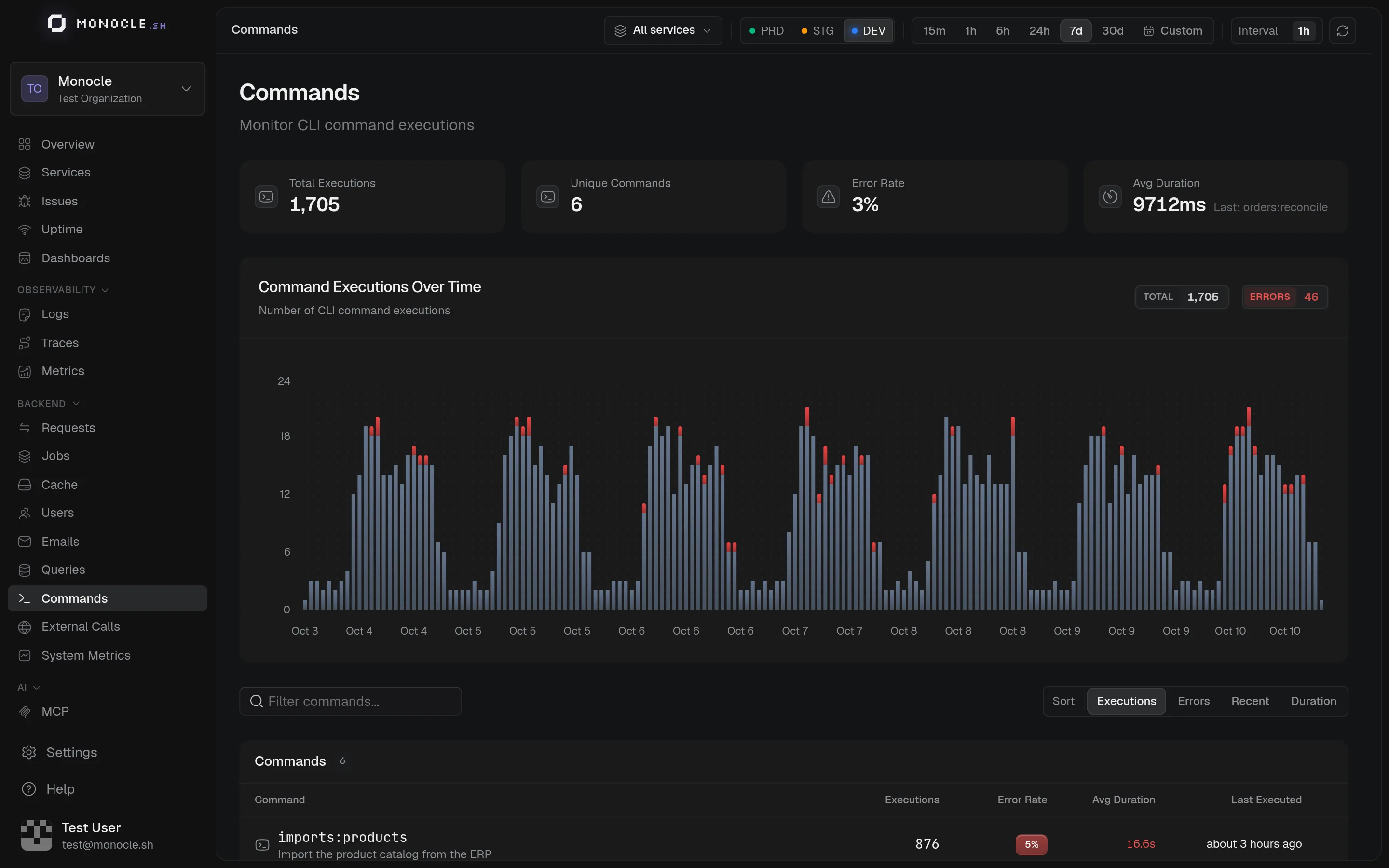This screenshot has height=868, width=1389.
Task: Click the red 5% error rate badge
Action: [1032, 844]
